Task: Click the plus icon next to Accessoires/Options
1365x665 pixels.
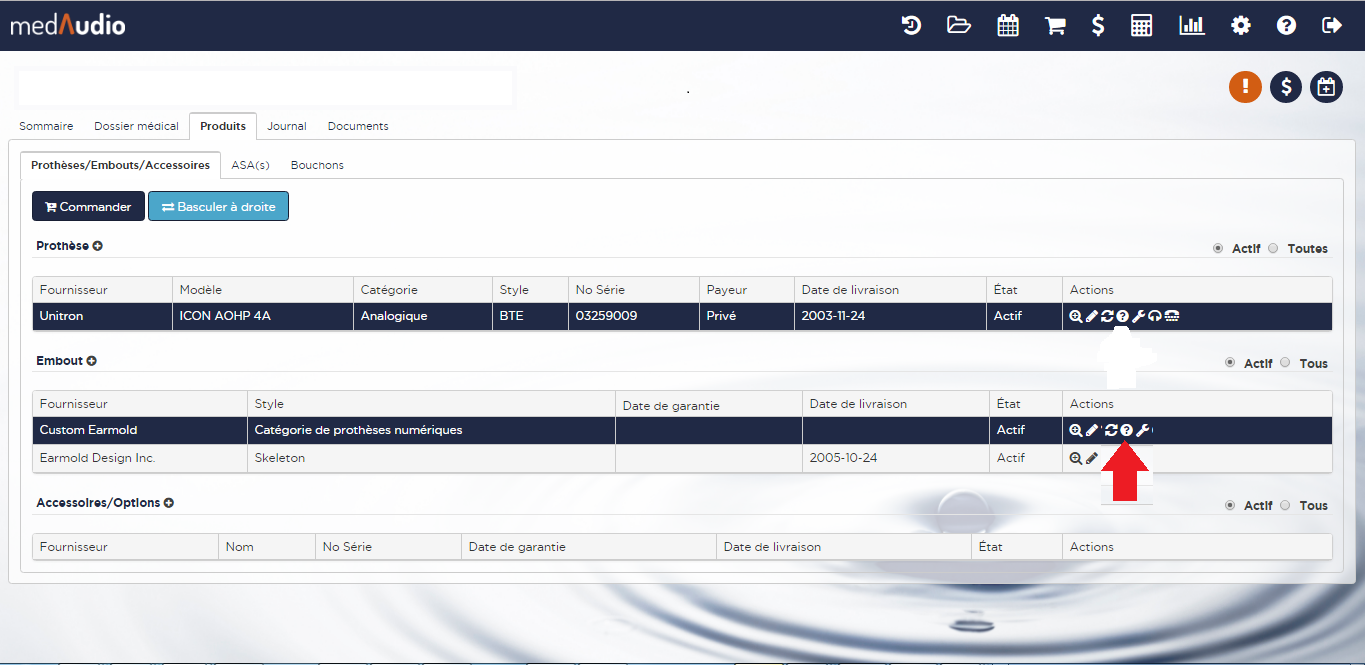Action: 169,503
